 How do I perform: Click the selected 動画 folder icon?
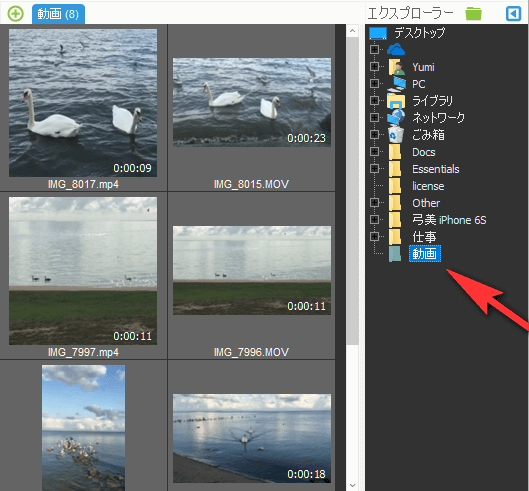(395, 254)
